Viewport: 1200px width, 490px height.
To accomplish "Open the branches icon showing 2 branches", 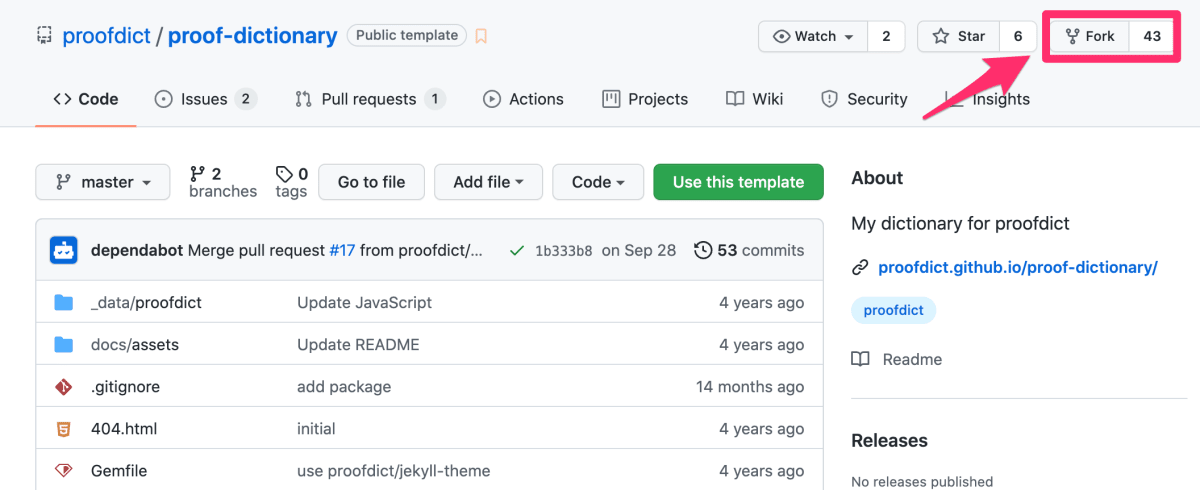I will pyautogui.click(x=197, y=173).
